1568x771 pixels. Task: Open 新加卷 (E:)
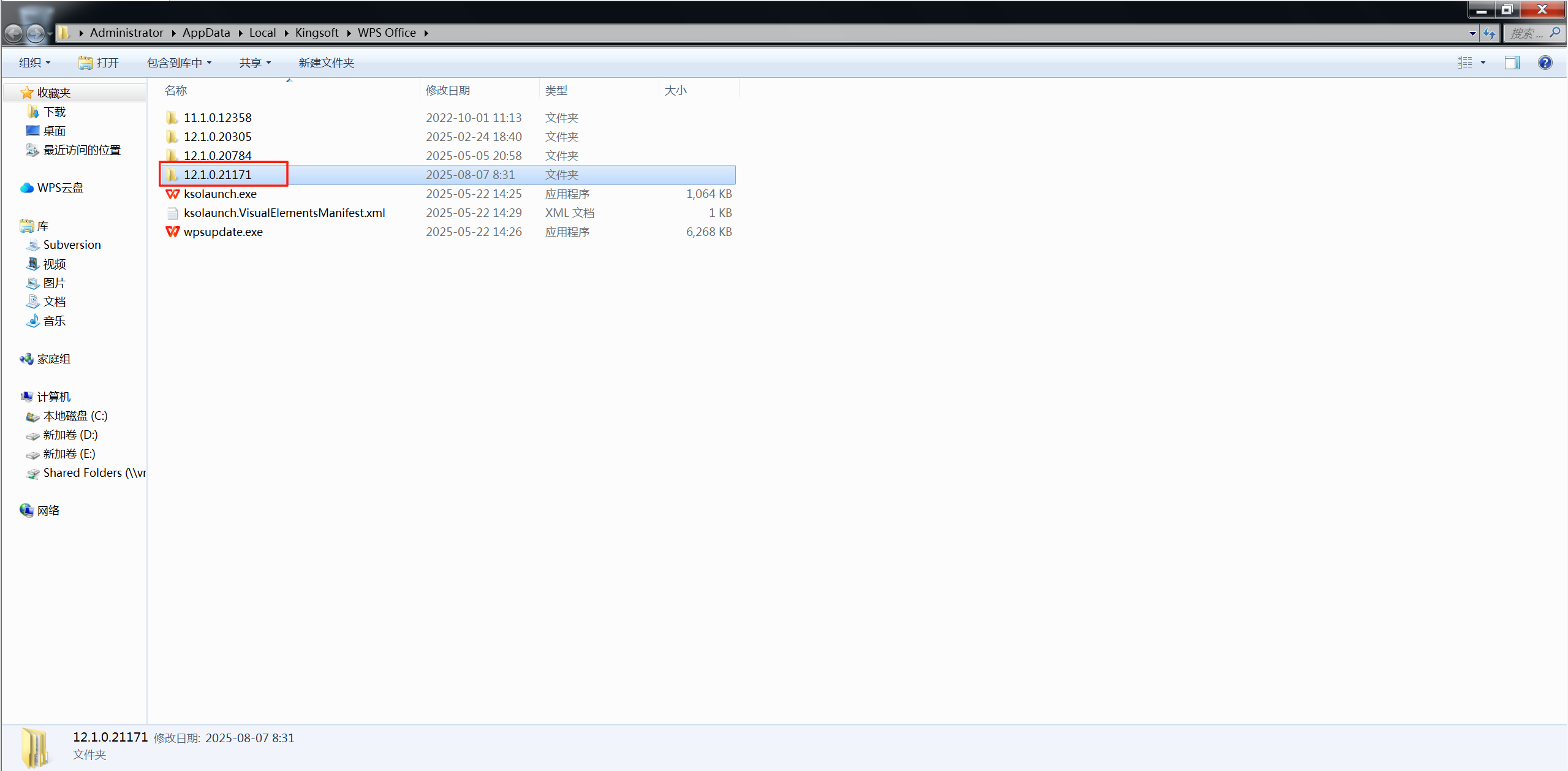pos(69,454)
